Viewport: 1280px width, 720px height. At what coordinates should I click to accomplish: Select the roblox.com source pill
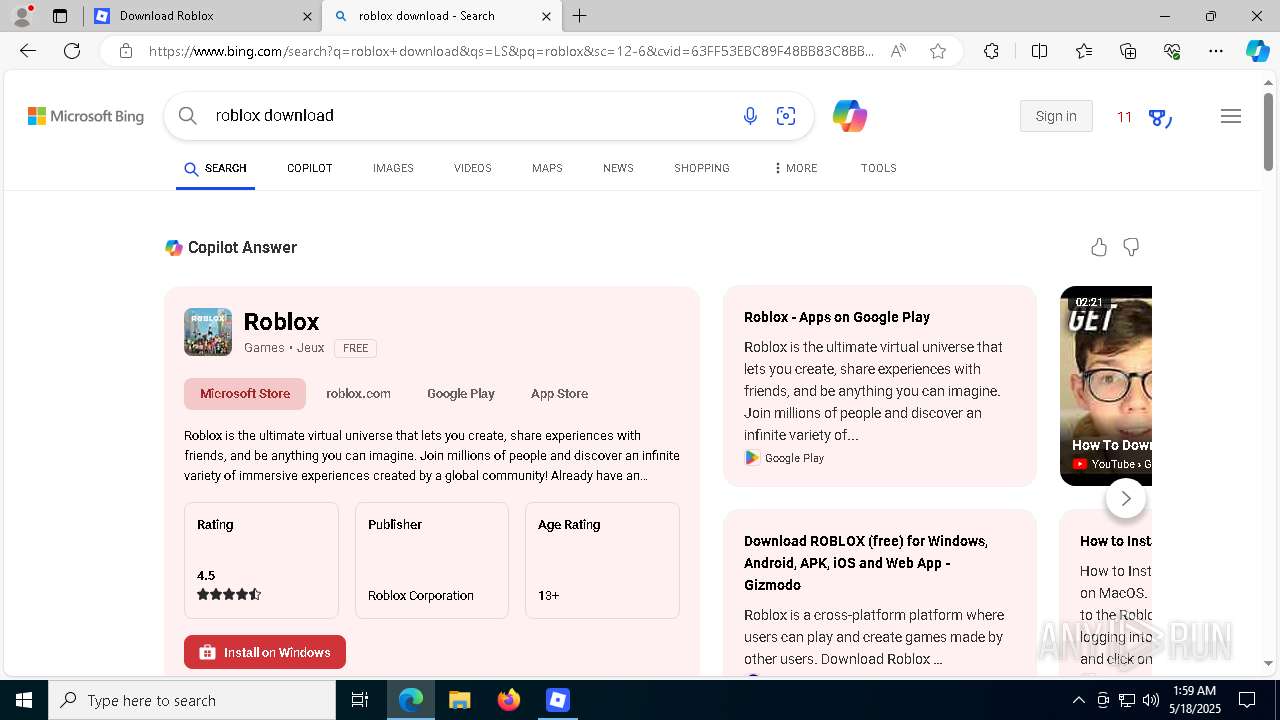358,394
